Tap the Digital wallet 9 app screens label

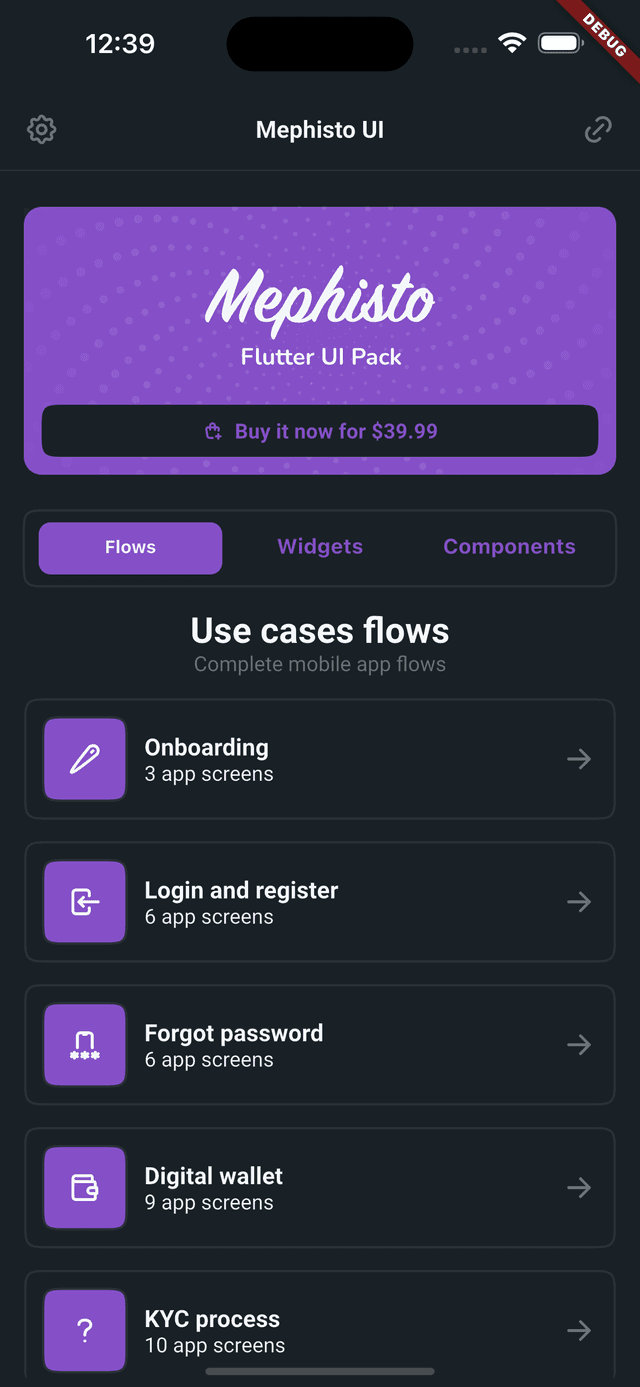click(209, 1203)
